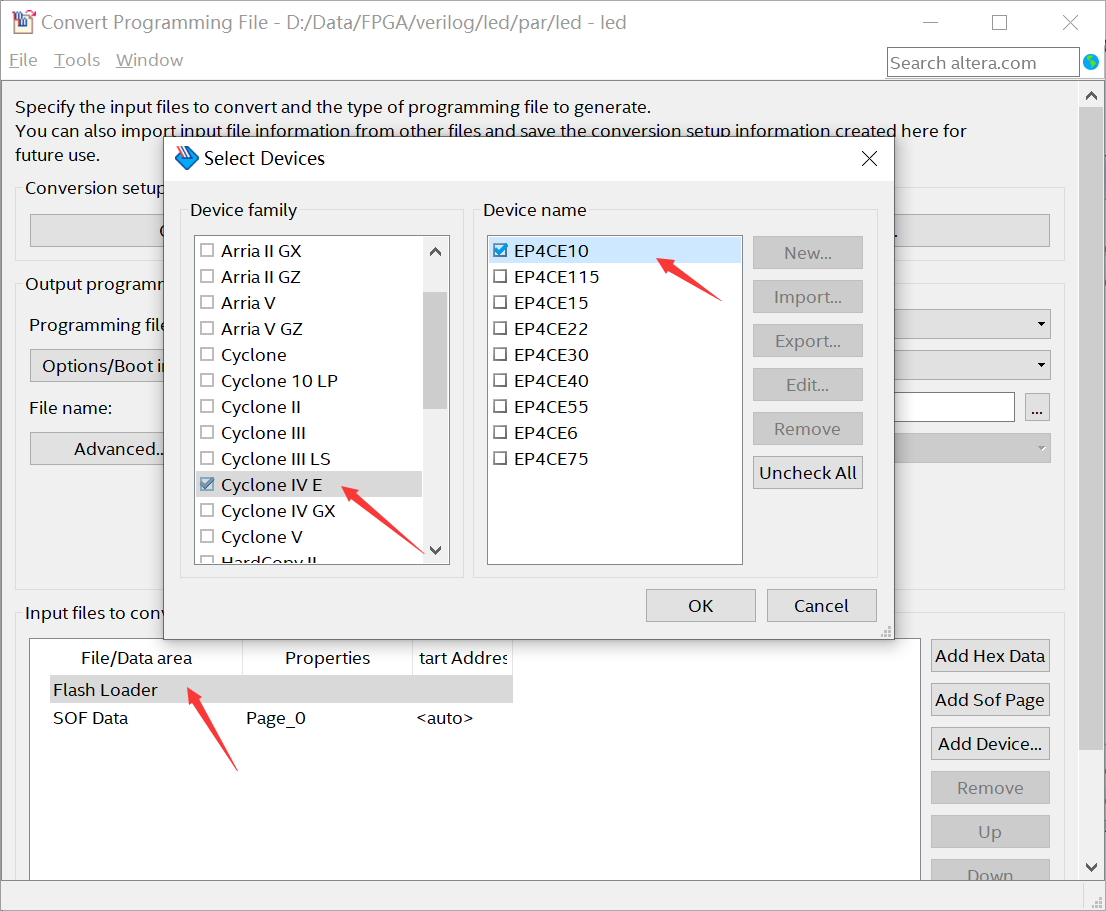Click the Uncheck All button
The width and height of the screenshot is (1106, 911).
click(808, 472)
